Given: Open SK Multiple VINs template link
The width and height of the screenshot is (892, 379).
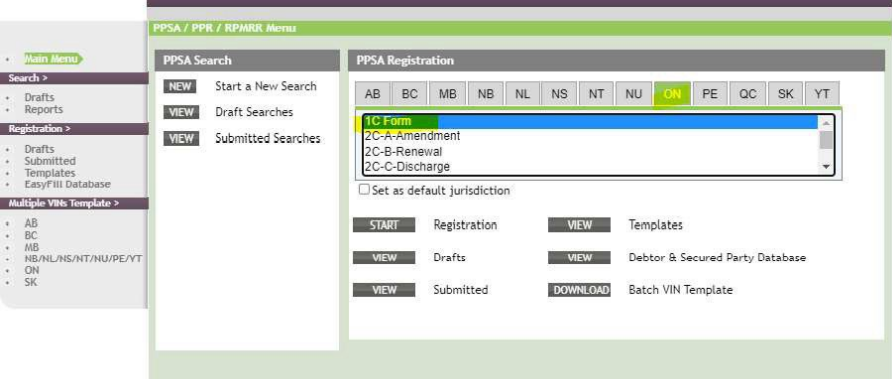Looking at the screenshot, I should 31,282.
